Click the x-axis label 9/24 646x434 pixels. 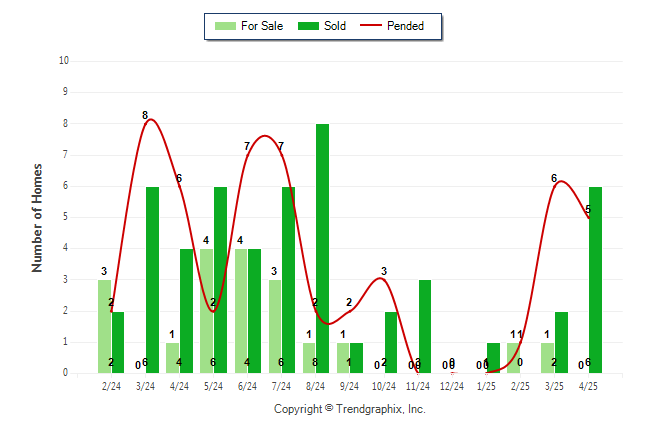[349, 386]
